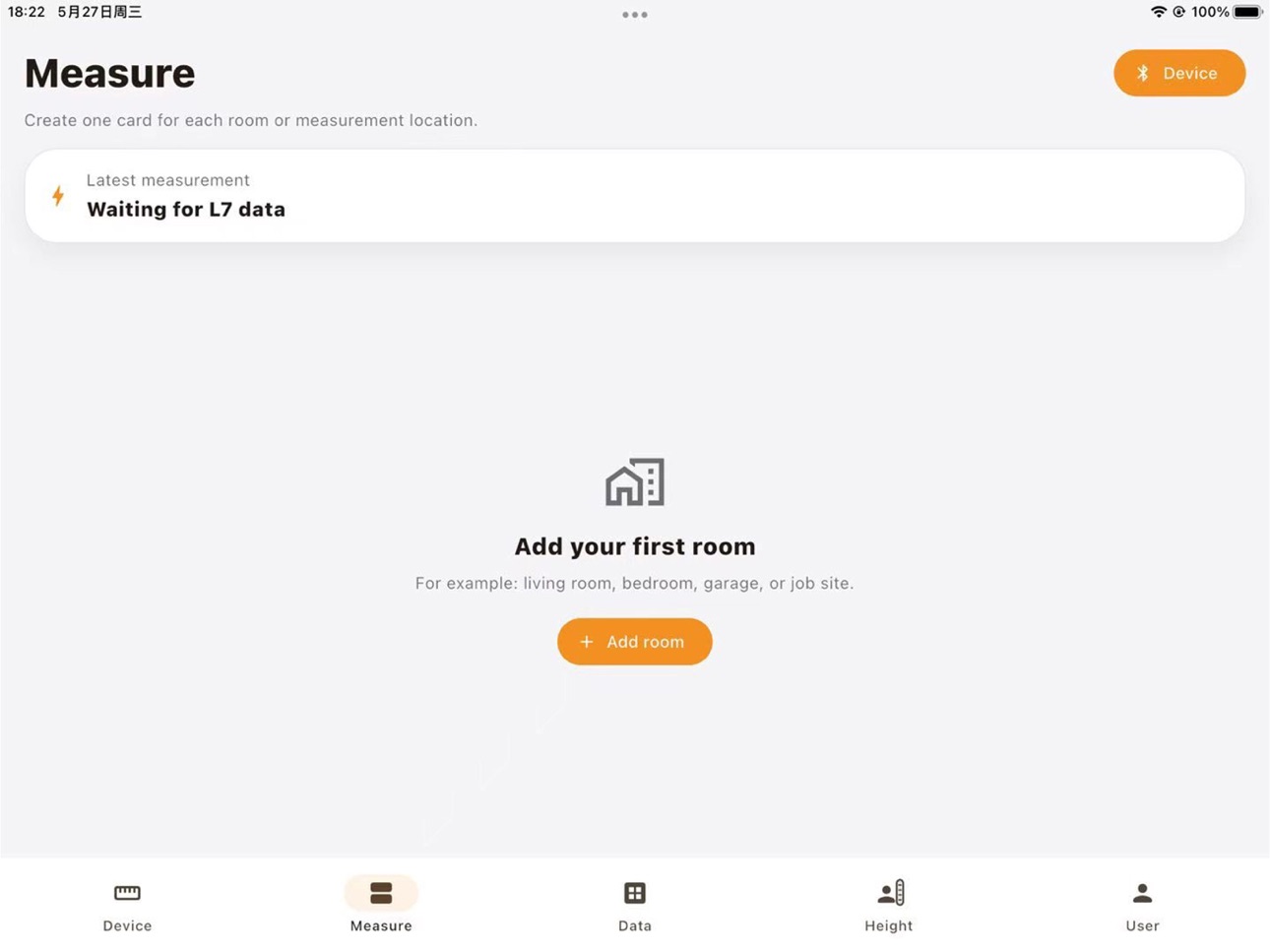Click the Add room button
The width and height of the screenshot is (1270, 952).
coord(635,641)
